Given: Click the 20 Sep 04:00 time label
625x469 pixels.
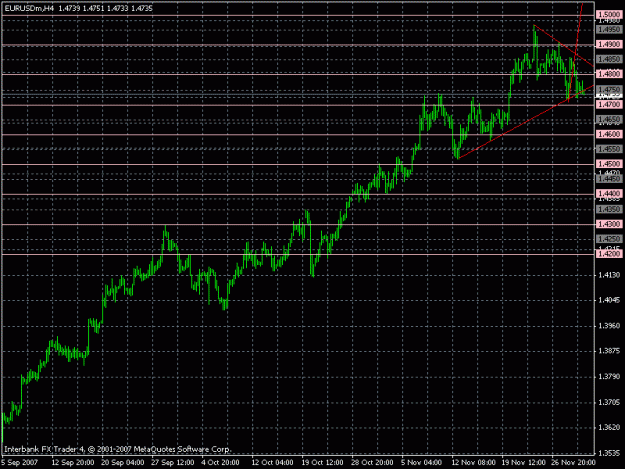Looking at the screenshot, I should pyautogui.click(x=122, y=463).
